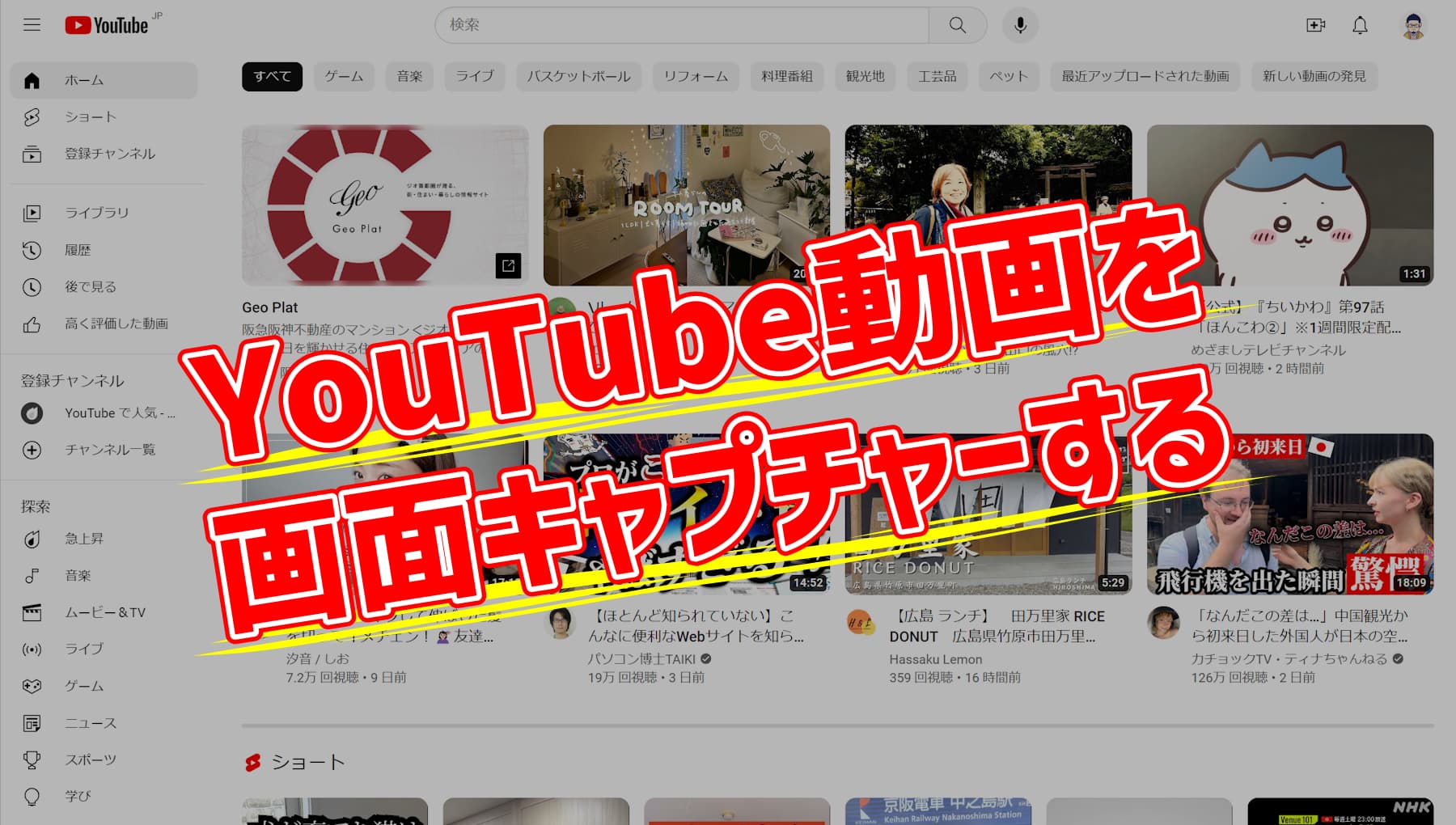Visit カチョックTV・ティナちゃんねる channel

(1289, 659)
